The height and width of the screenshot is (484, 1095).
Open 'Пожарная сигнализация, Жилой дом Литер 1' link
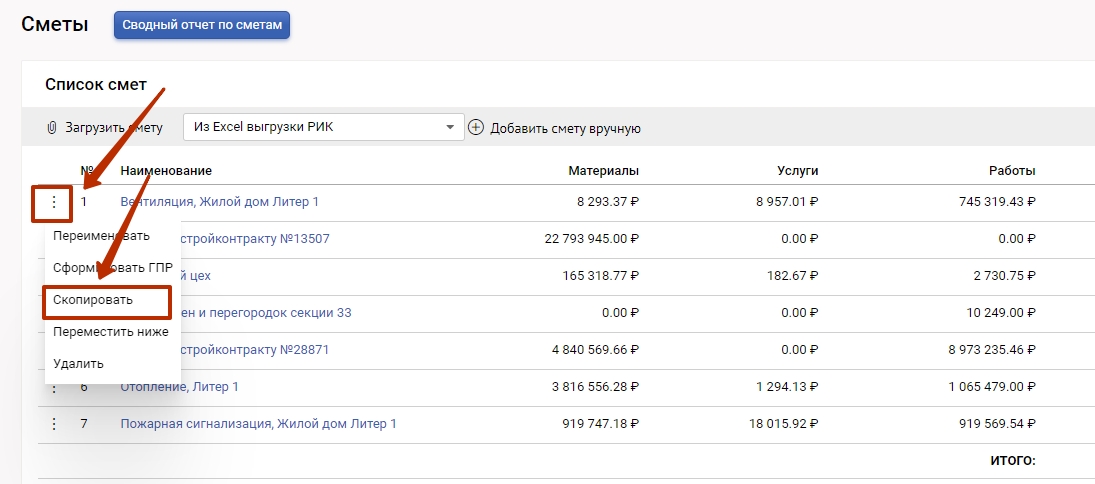click(x=258, y=424)
